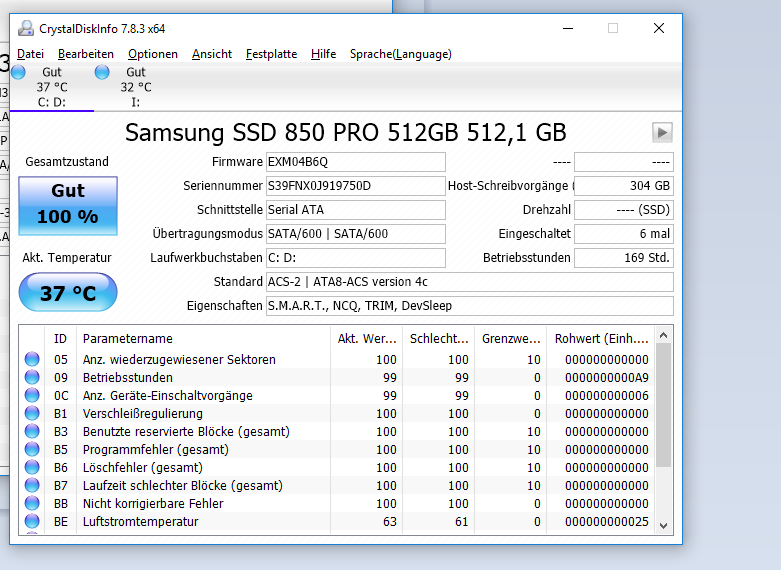Click the Grenzwe... column header
781x570 pixels.
tap(511, 338)
